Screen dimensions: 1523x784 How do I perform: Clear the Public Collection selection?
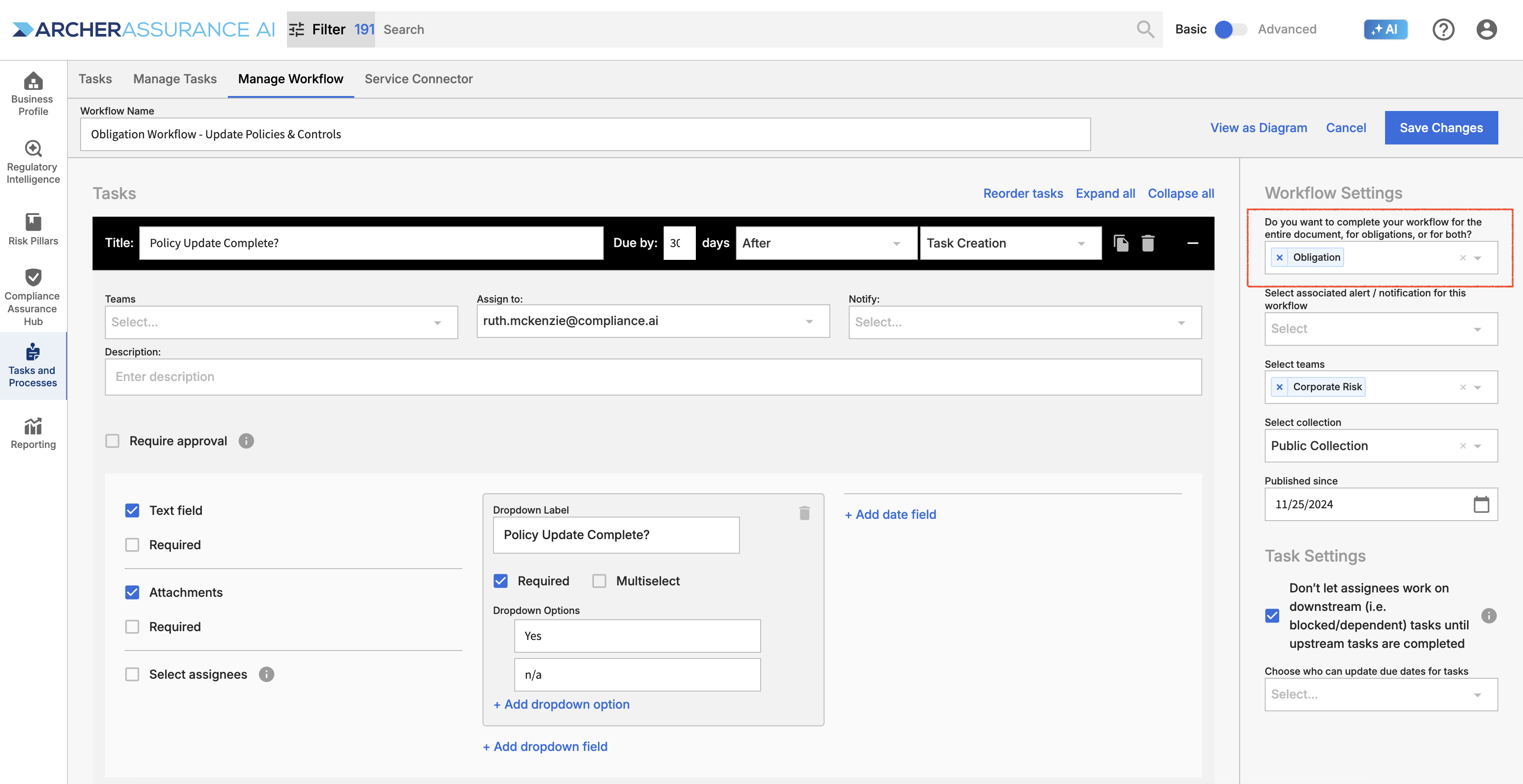click(1463, 445)
